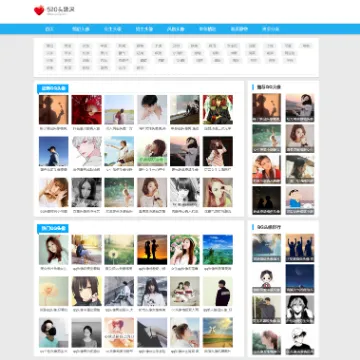The height and width of the screenshot is (360, 360).
Task: Open white-haired anime boy avatar
Action: [x=86, y=151]
